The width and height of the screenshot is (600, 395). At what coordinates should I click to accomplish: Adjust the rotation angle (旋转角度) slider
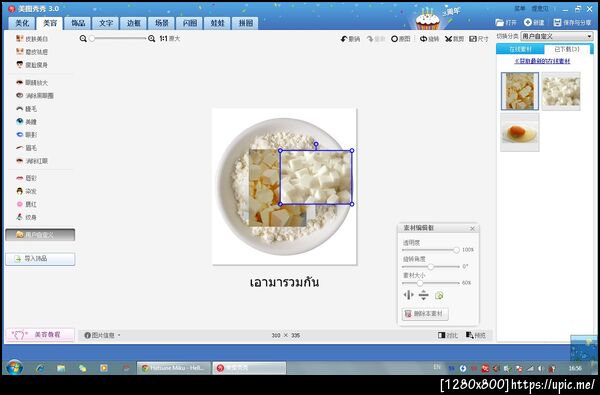point(430,266)
